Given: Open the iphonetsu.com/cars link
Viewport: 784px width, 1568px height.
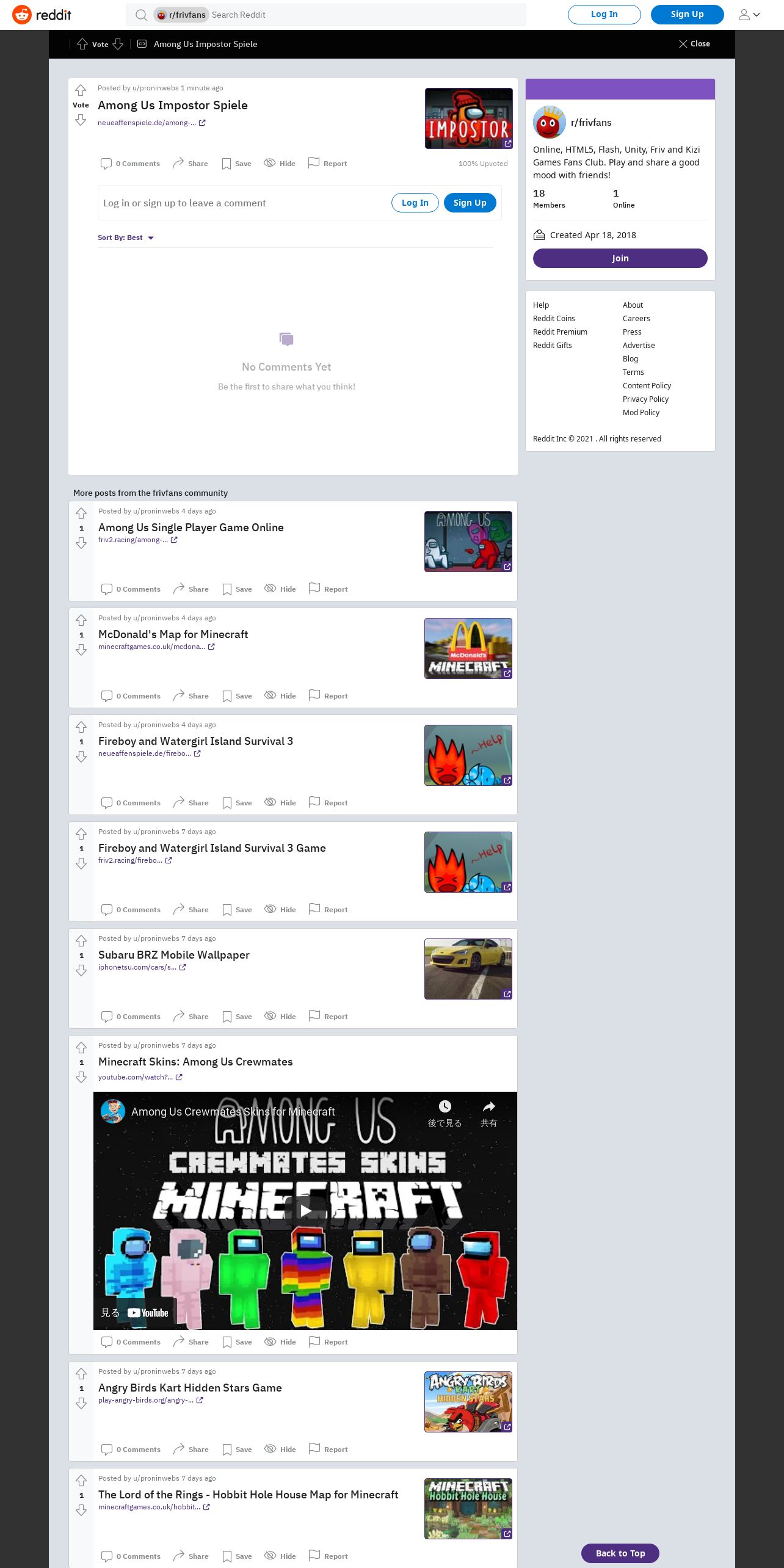Looking at the screenshot, I should click(x=142, y=967).
